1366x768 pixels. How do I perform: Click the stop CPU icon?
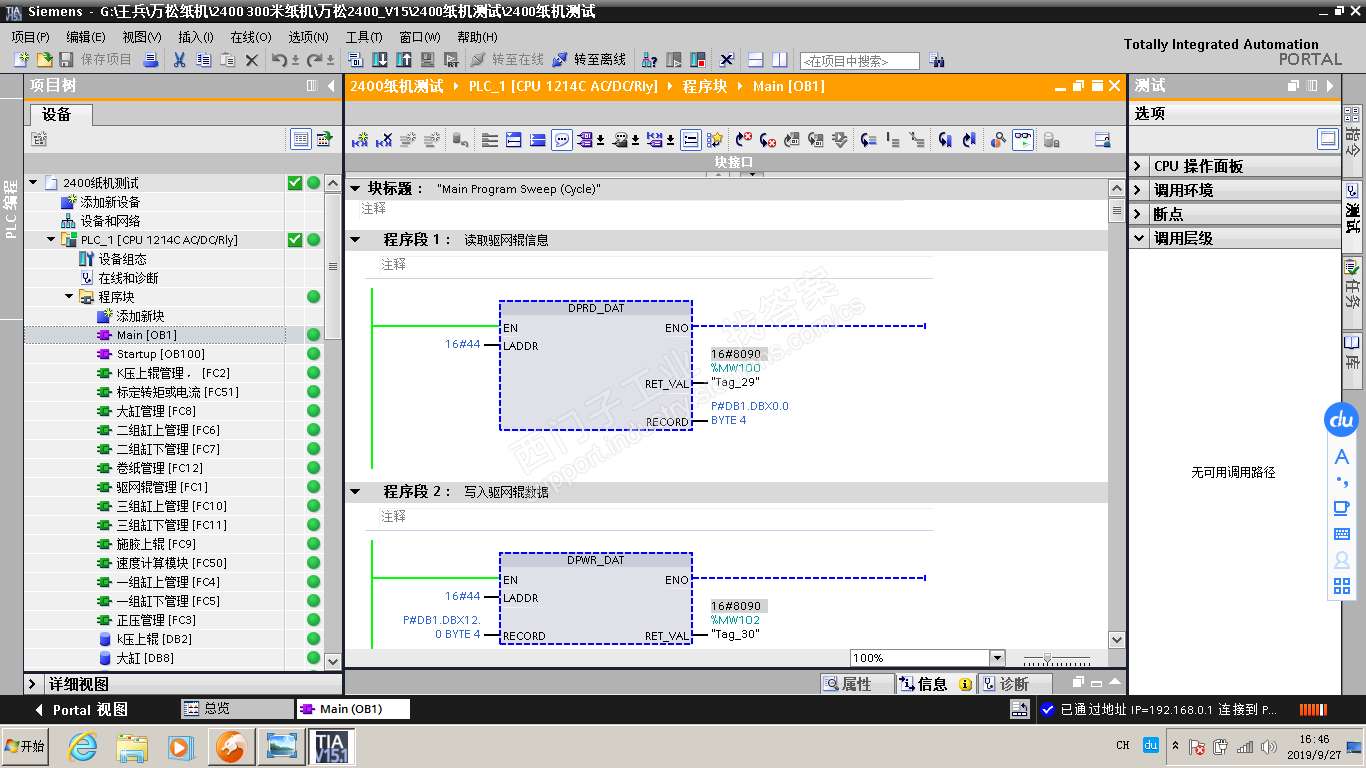point(698,60)
